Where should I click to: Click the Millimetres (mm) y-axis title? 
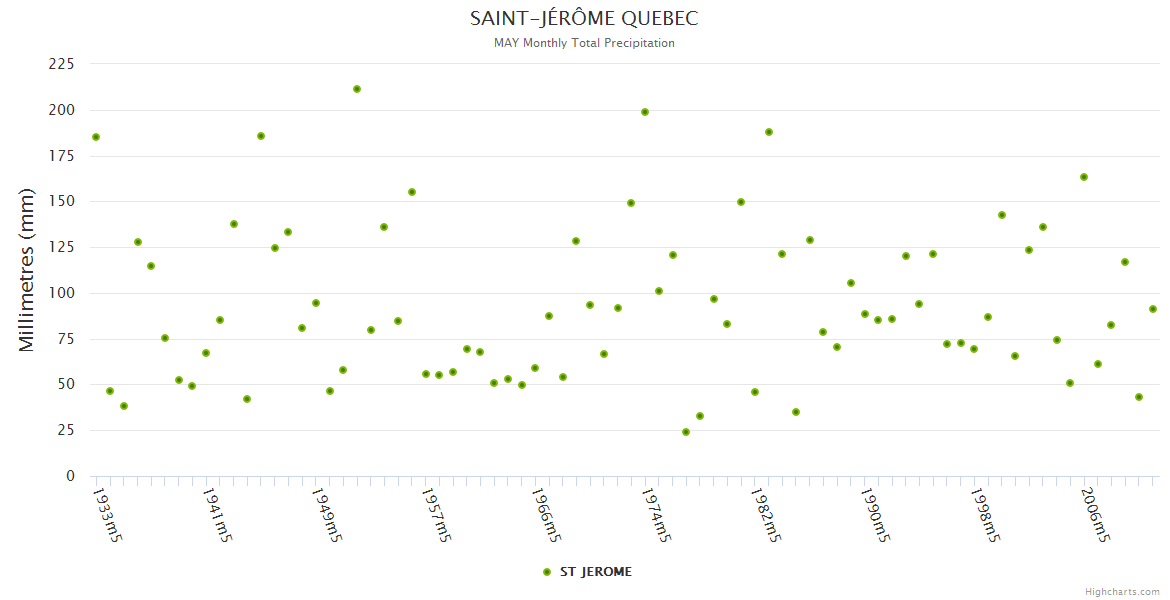[x=27, y=269]
